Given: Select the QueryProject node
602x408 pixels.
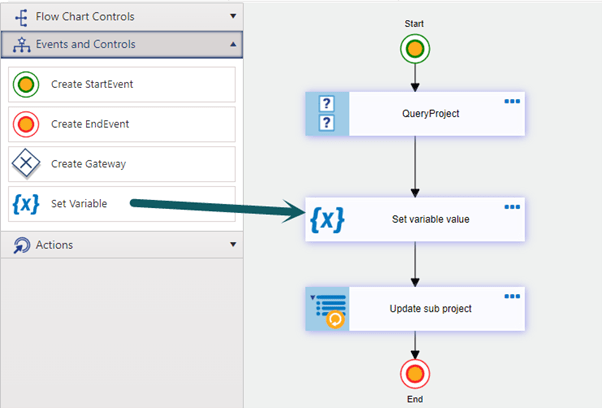Looking at the screenshot, I should coord(415,114).
